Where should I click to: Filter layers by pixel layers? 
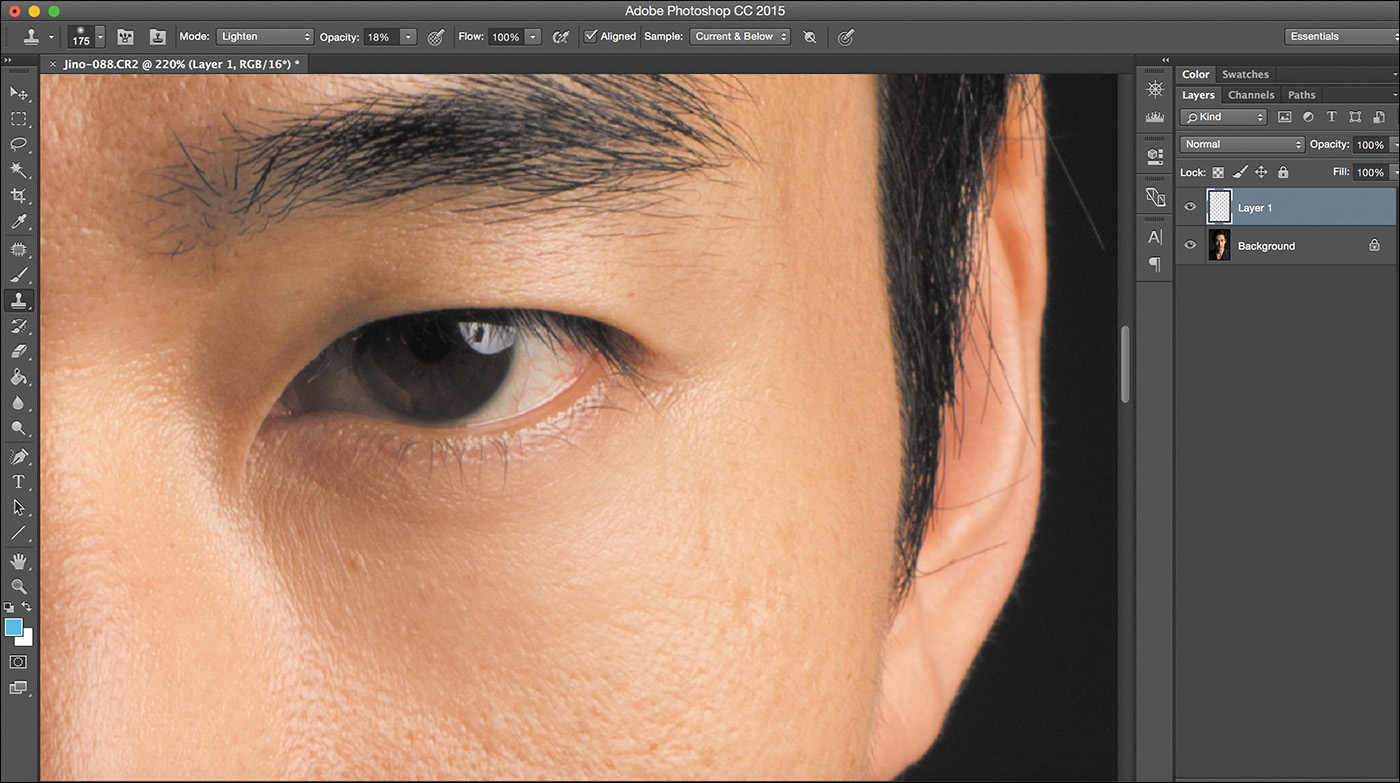pyautogui.click(x=1285, y=117)
